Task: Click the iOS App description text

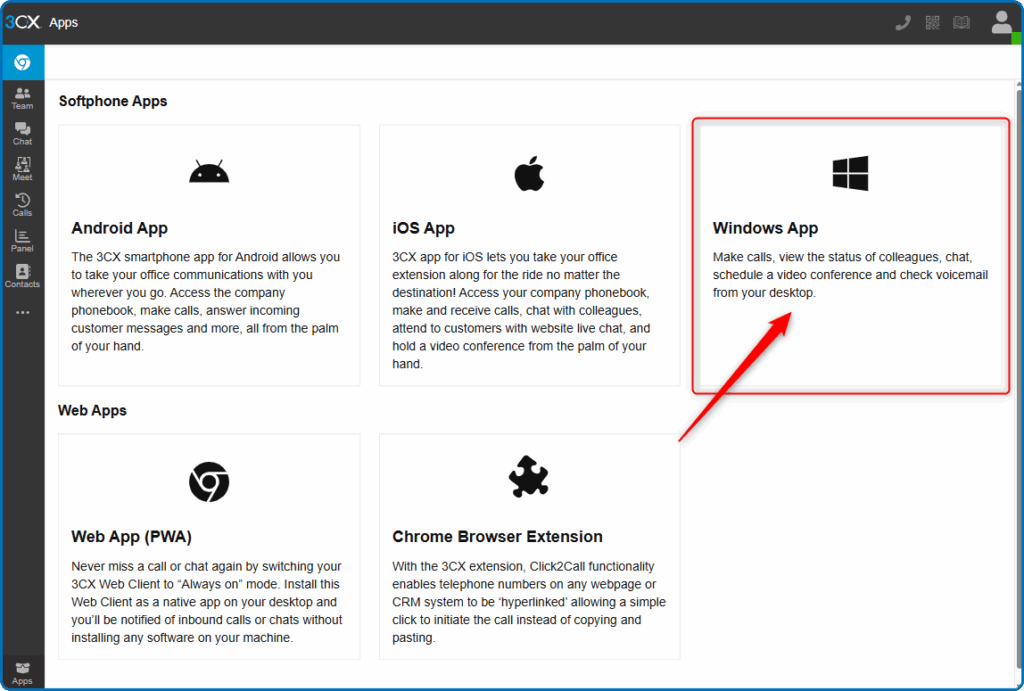Action: click(x=521, y=310)
